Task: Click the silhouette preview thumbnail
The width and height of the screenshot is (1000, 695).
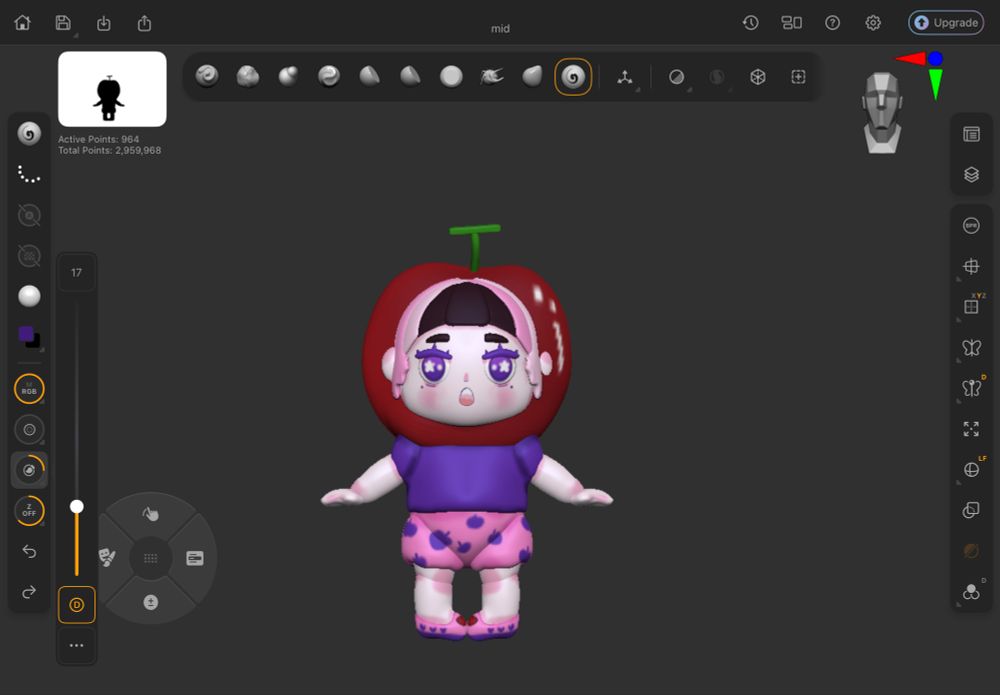Action: [x=112, y=89]
